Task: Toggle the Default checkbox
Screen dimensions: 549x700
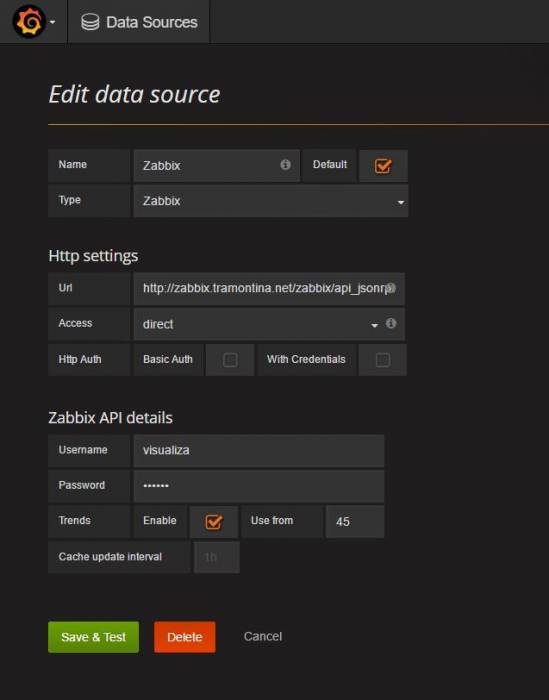Action: [383, 166]
